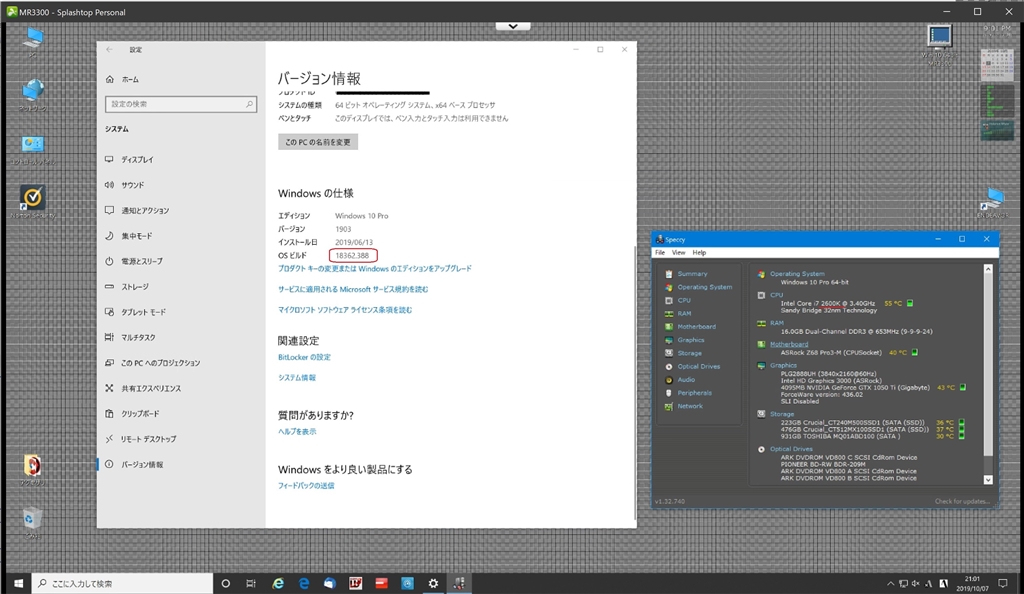
Task: Open Network in Speccy's sidebar
Action: [690, 406]
